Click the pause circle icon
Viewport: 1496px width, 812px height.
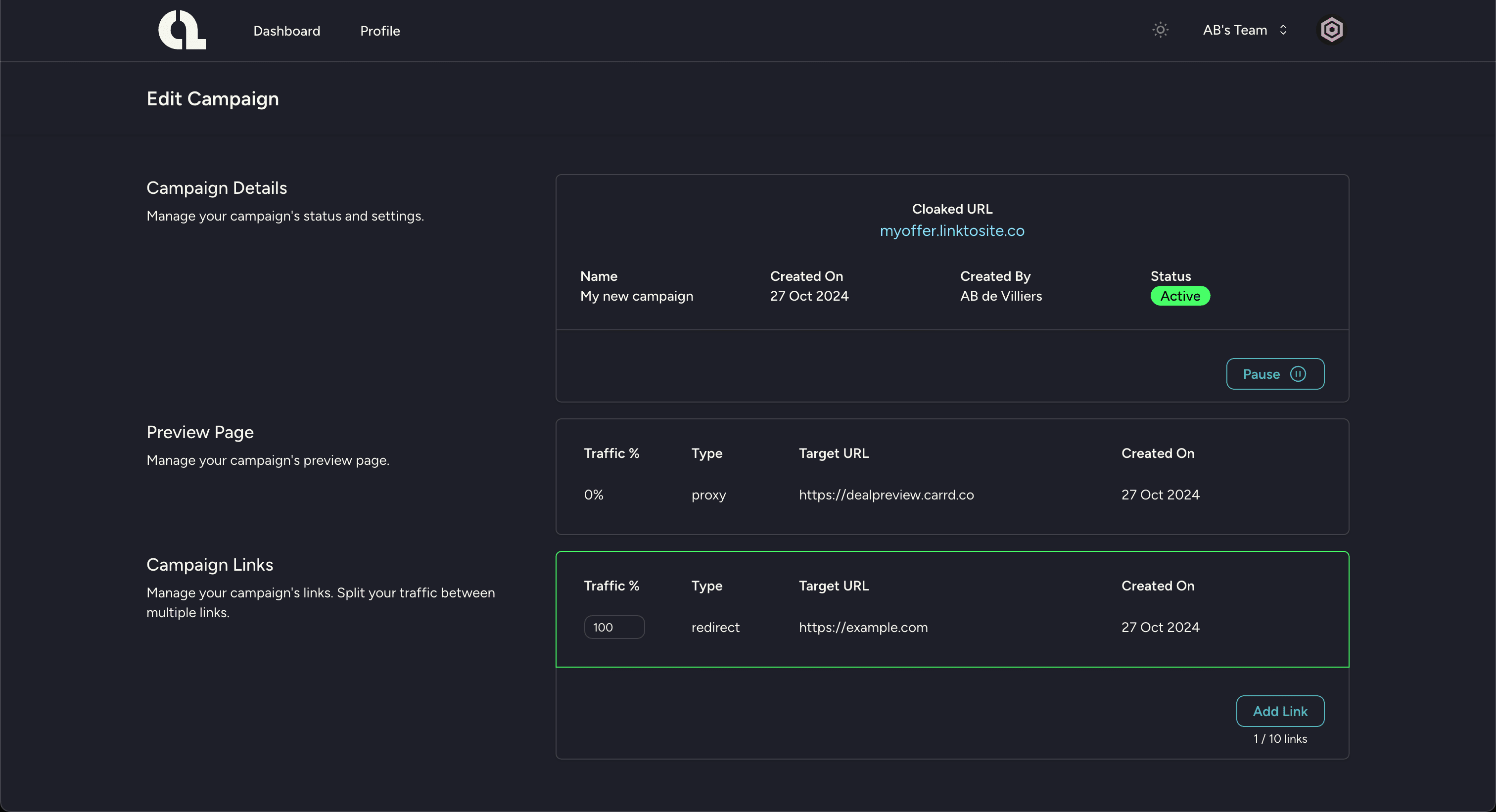[x=1298, y=374]
